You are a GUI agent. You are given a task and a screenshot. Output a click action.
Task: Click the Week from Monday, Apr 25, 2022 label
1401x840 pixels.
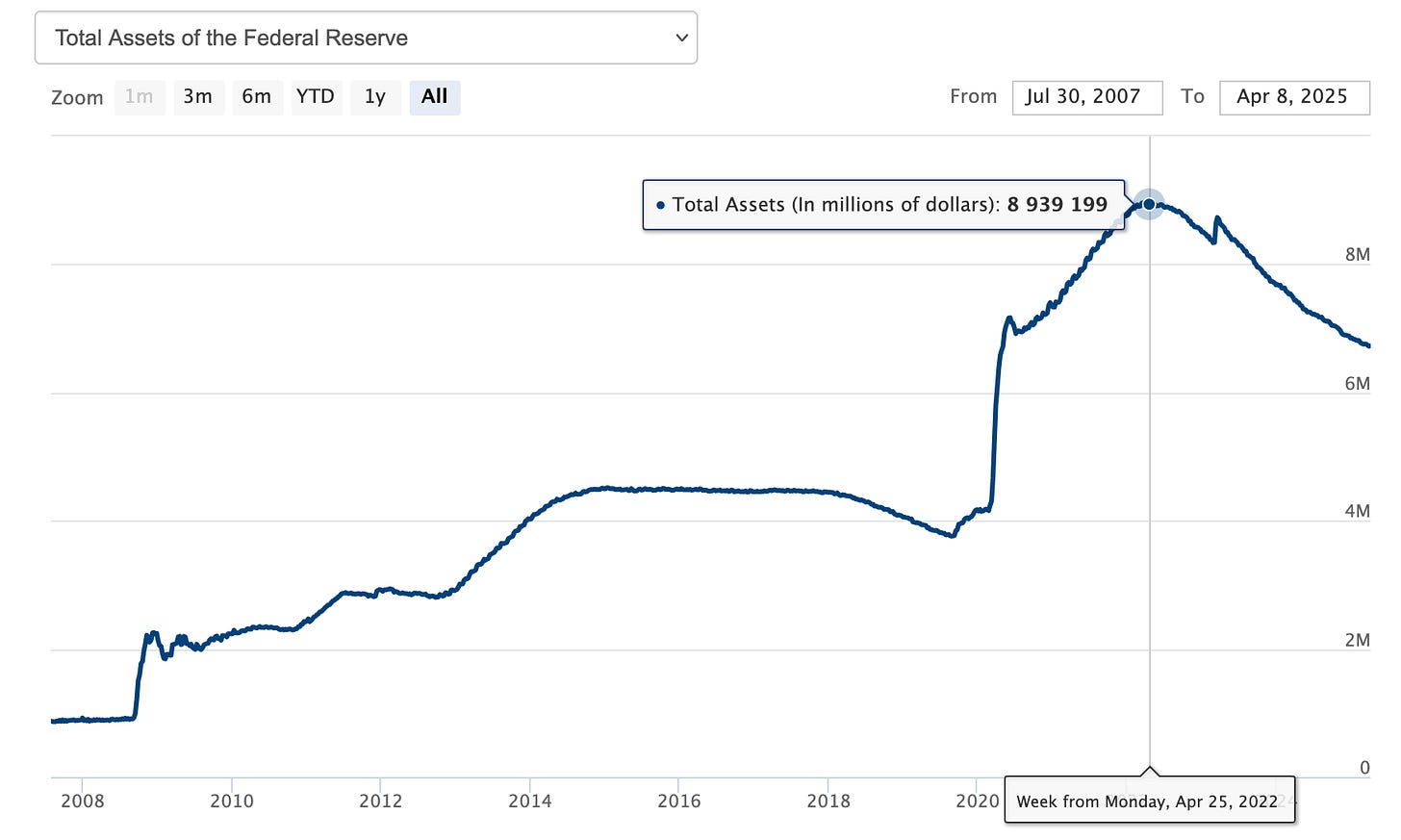pos(1148,802)
